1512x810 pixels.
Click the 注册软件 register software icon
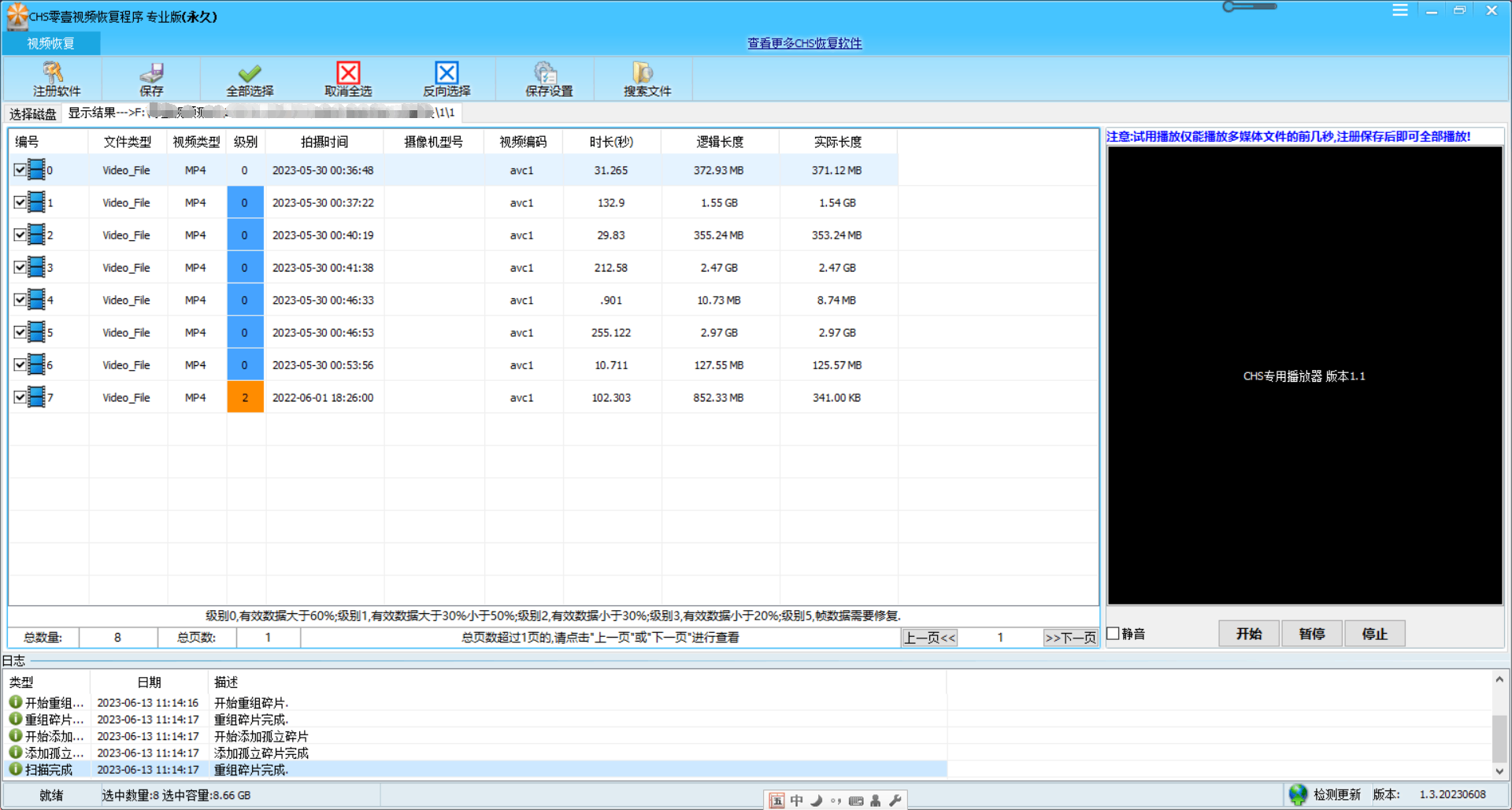53,72
